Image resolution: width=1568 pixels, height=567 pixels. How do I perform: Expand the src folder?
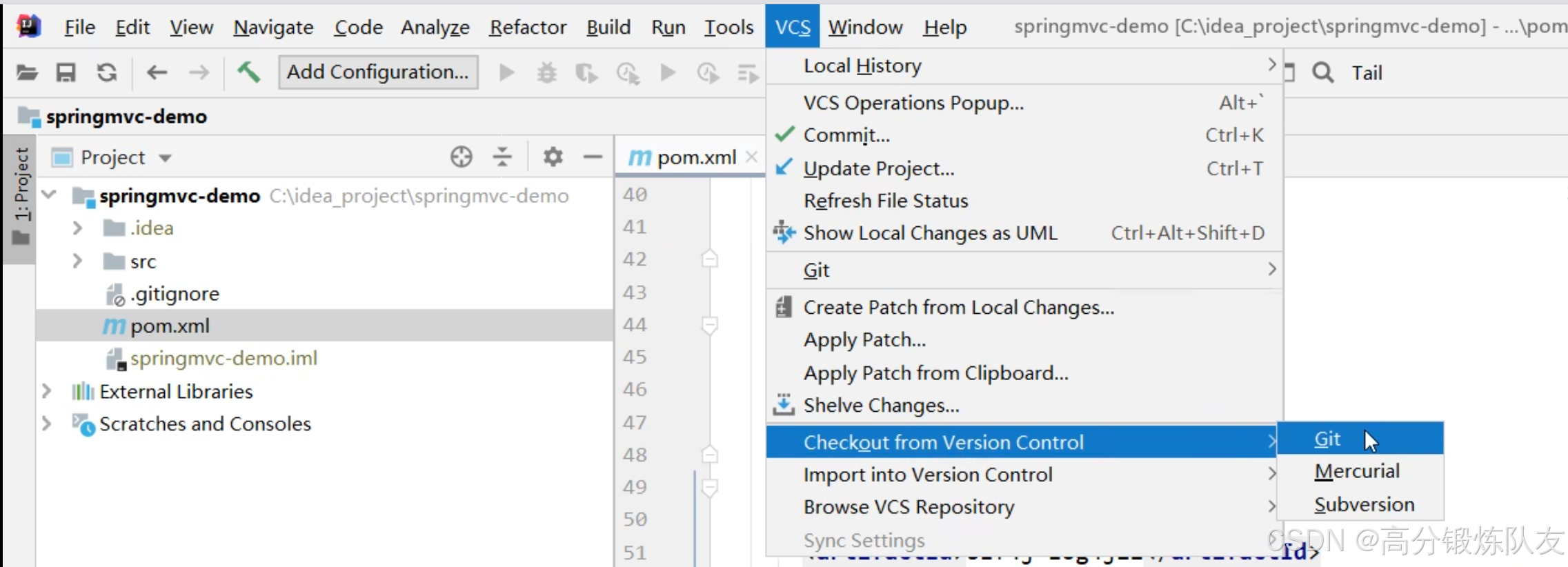77,261
